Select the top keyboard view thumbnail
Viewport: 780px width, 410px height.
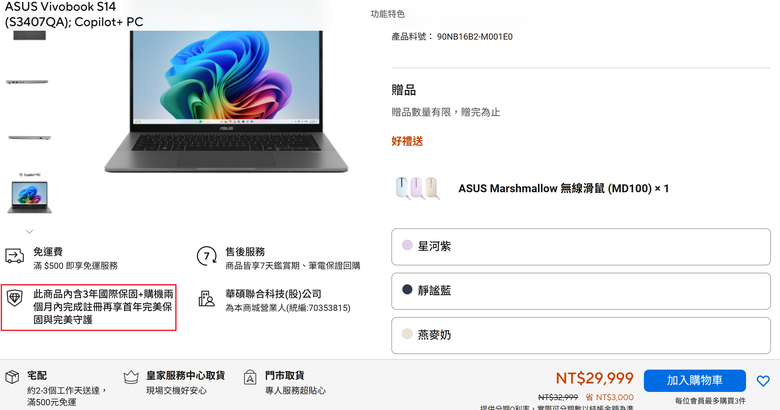[29, 35]
